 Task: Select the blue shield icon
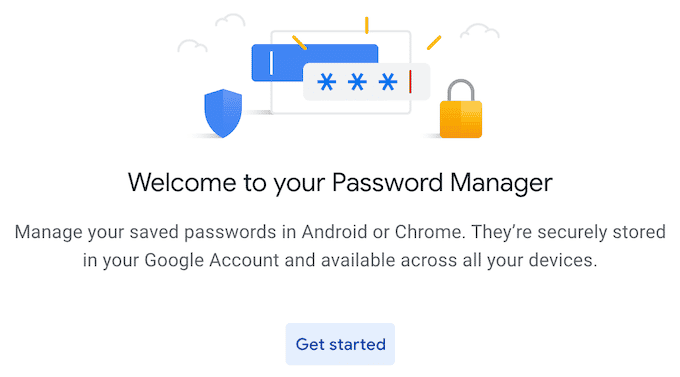click(x=223, y=113)
